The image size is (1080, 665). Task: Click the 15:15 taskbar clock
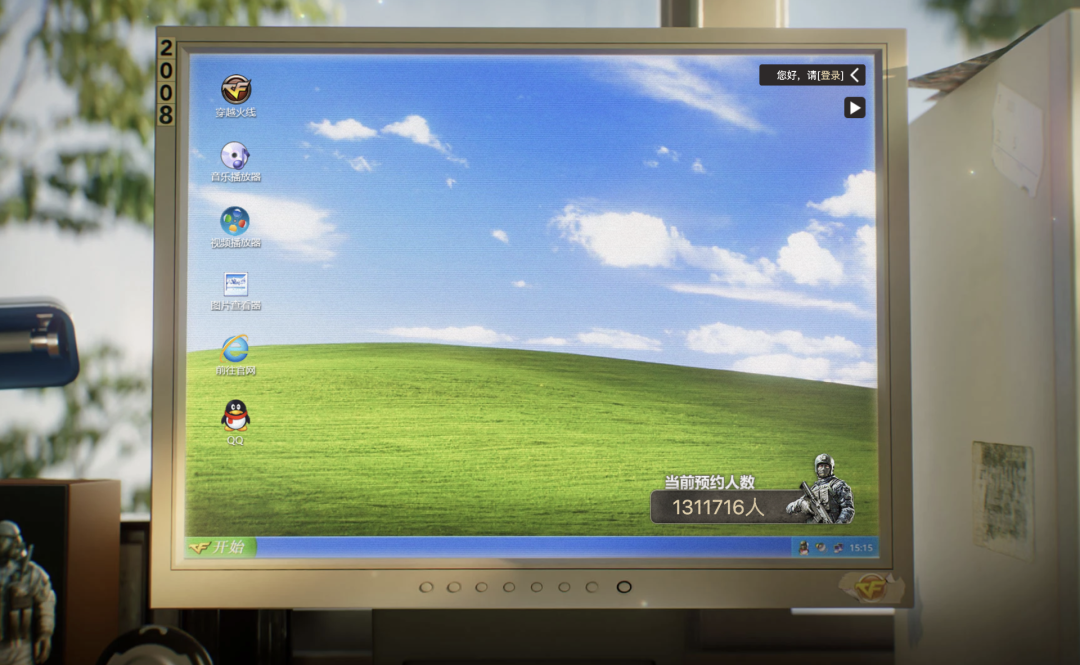861,548
